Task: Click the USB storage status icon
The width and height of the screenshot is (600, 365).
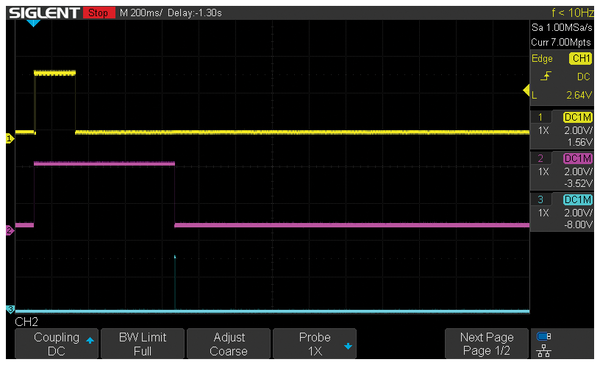Action: click(544, 336)
